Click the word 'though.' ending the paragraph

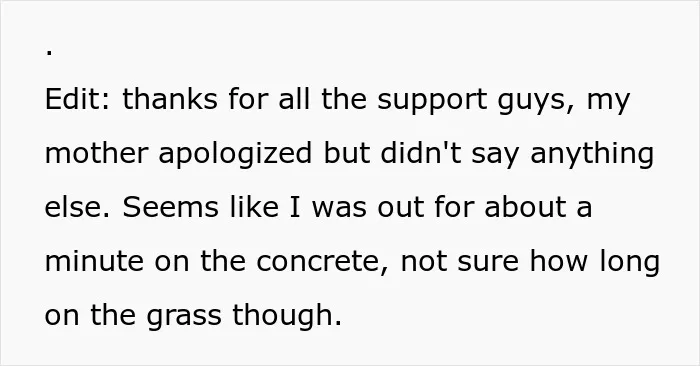click(287, 316)
